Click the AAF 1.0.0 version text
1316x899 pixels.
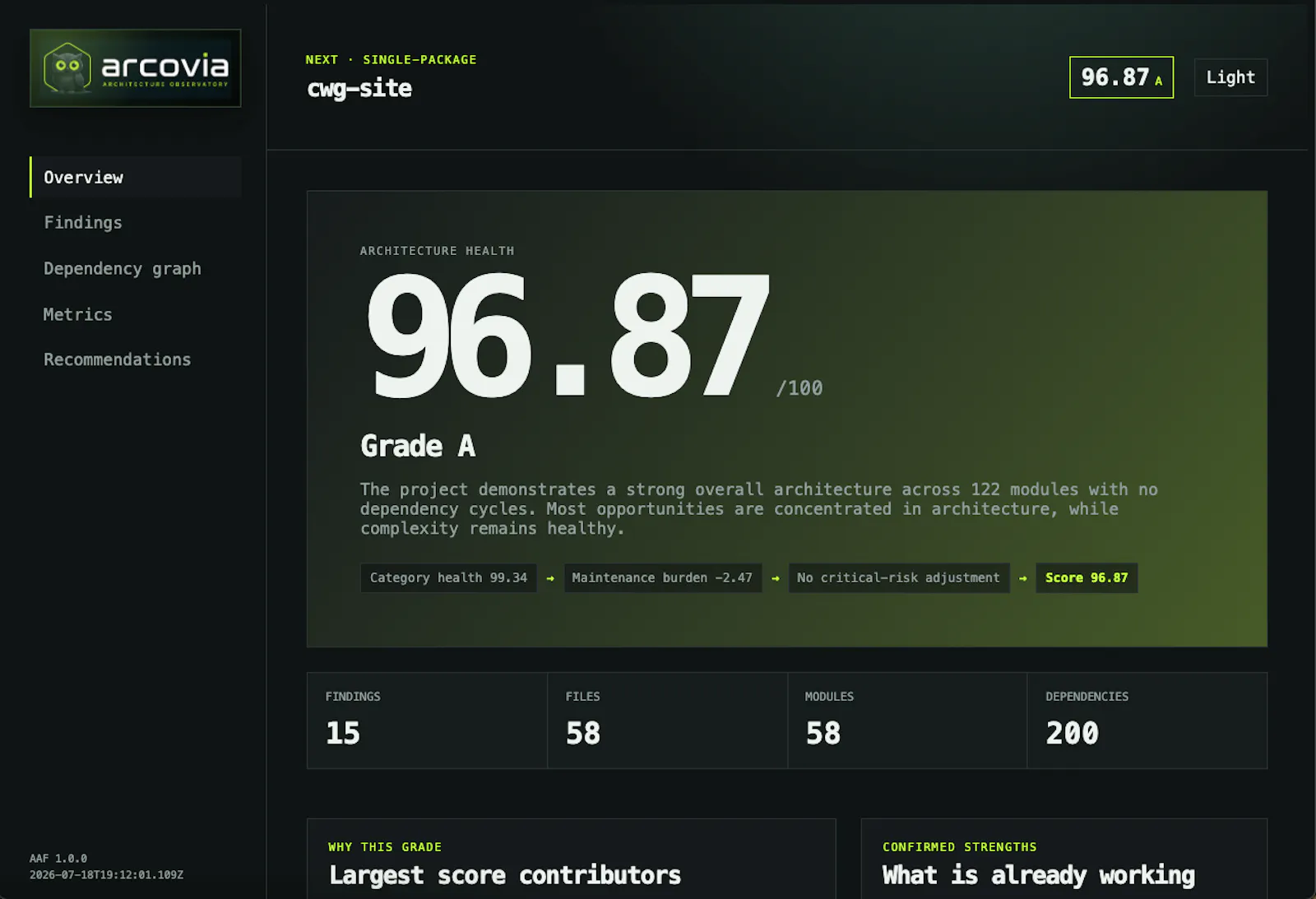coord(58,858)
